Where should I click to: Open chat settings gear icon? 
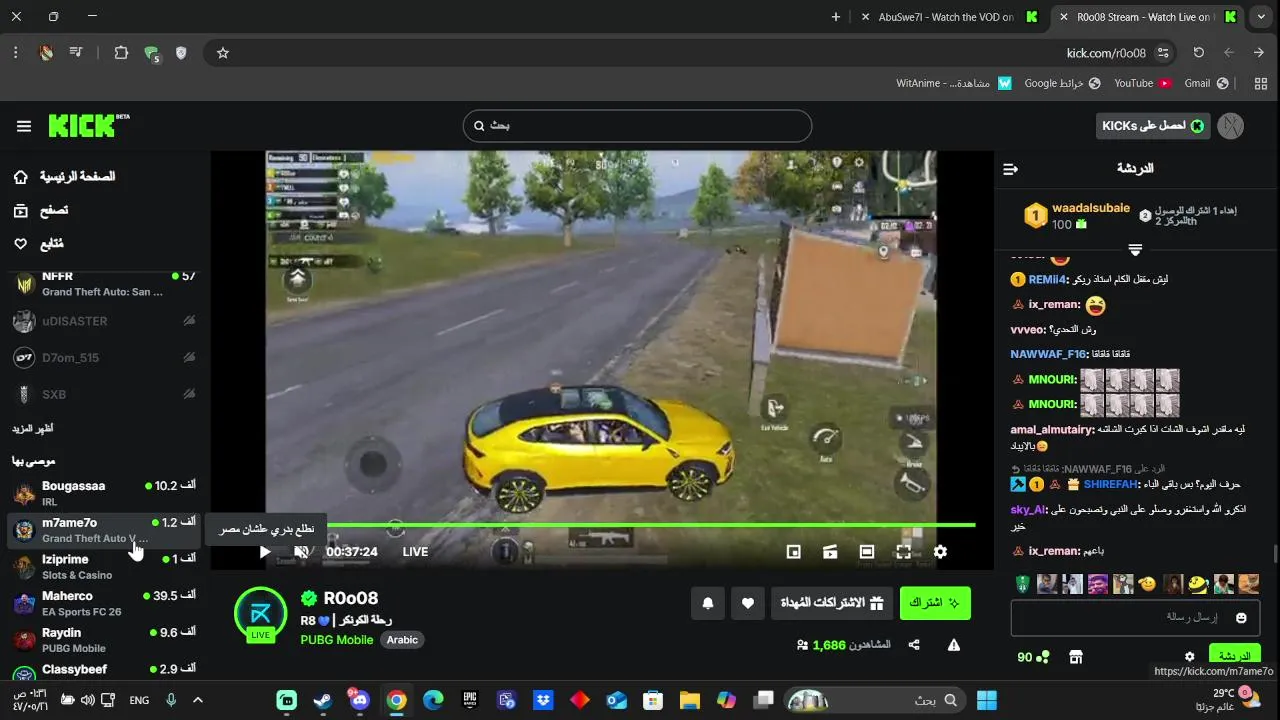[x=1189, y=657]
